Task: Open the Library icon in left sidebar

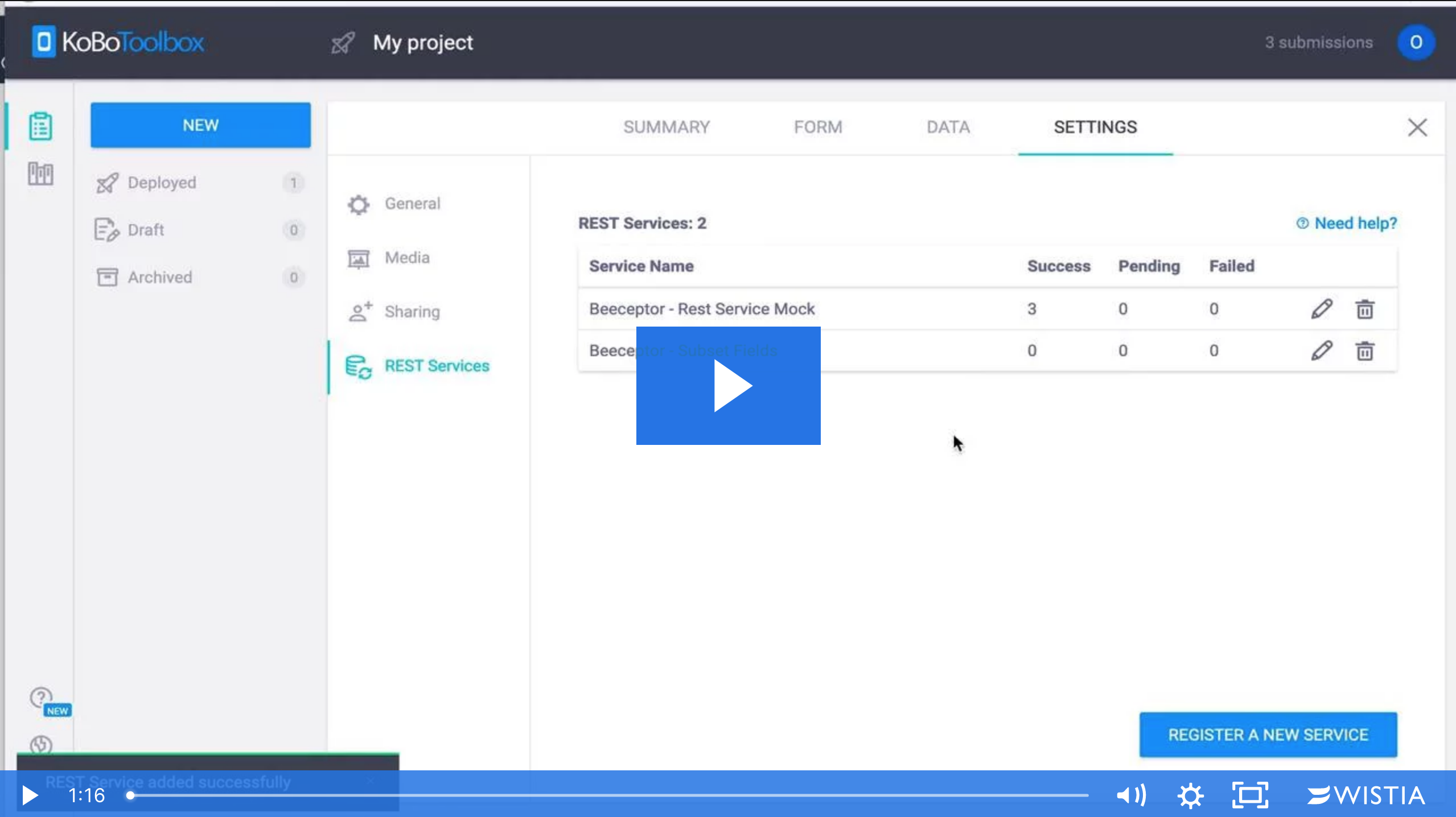Action: click(x=40, y=173)
